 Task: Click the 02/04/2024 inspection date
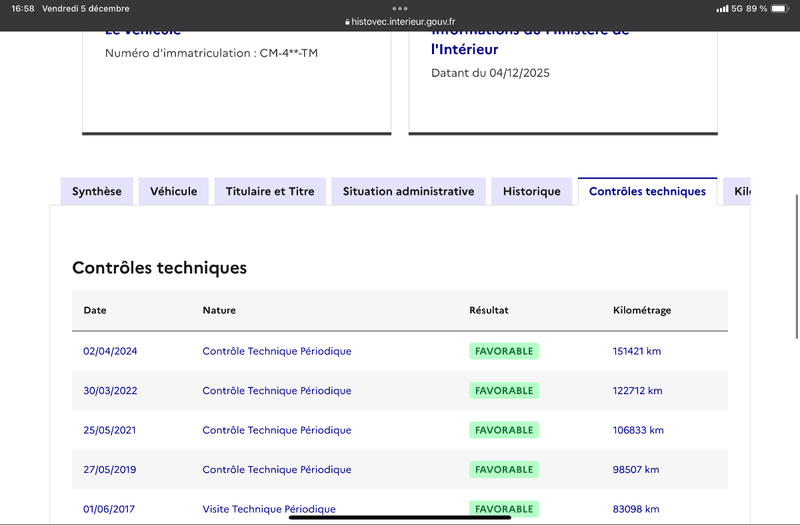[110, 351]
